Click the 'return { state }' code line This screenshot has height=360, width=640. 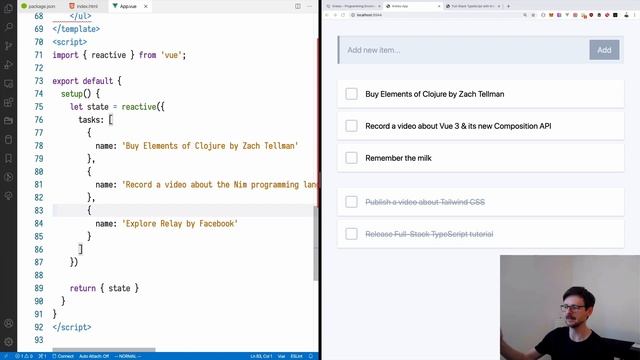click(104, 288)
